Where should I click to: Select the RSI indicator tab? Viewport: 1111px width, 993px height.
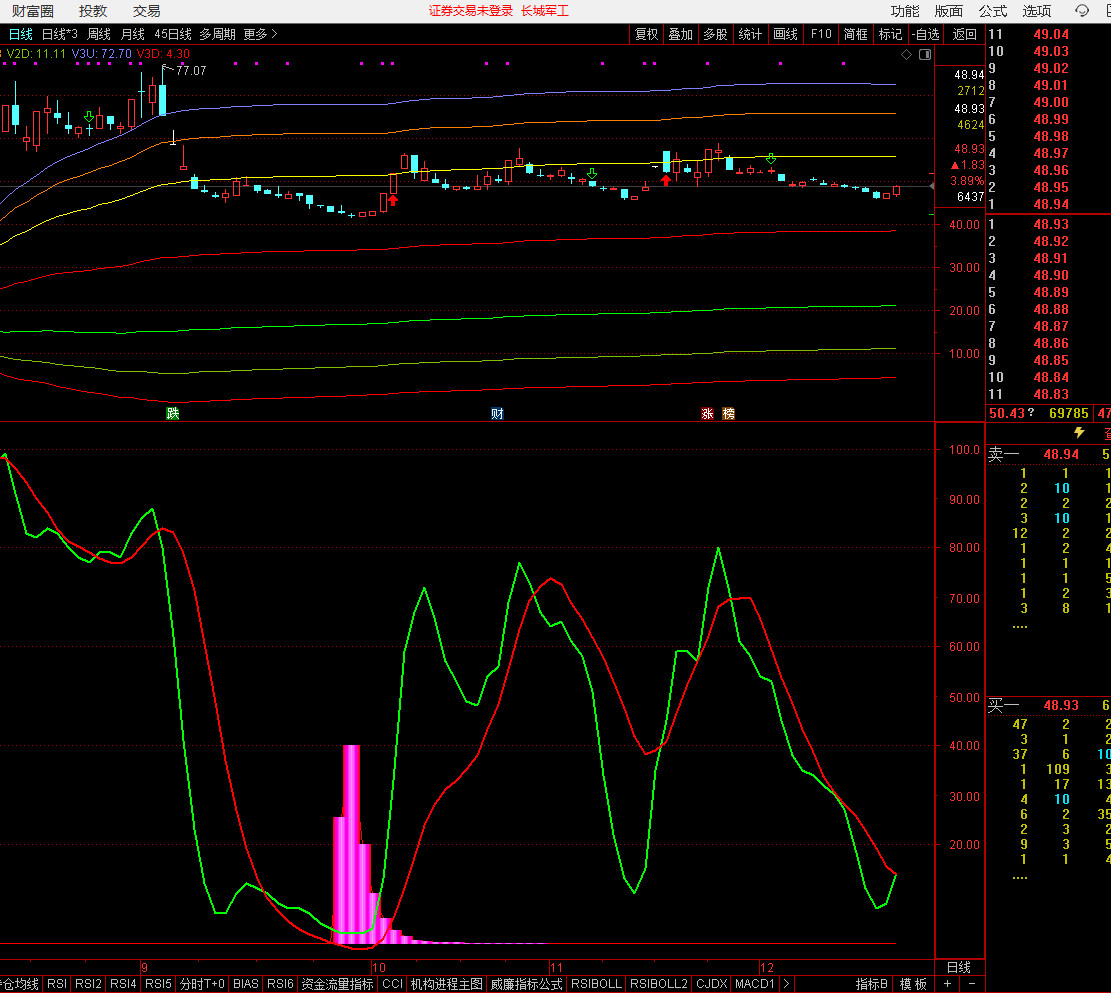[57, 984]
